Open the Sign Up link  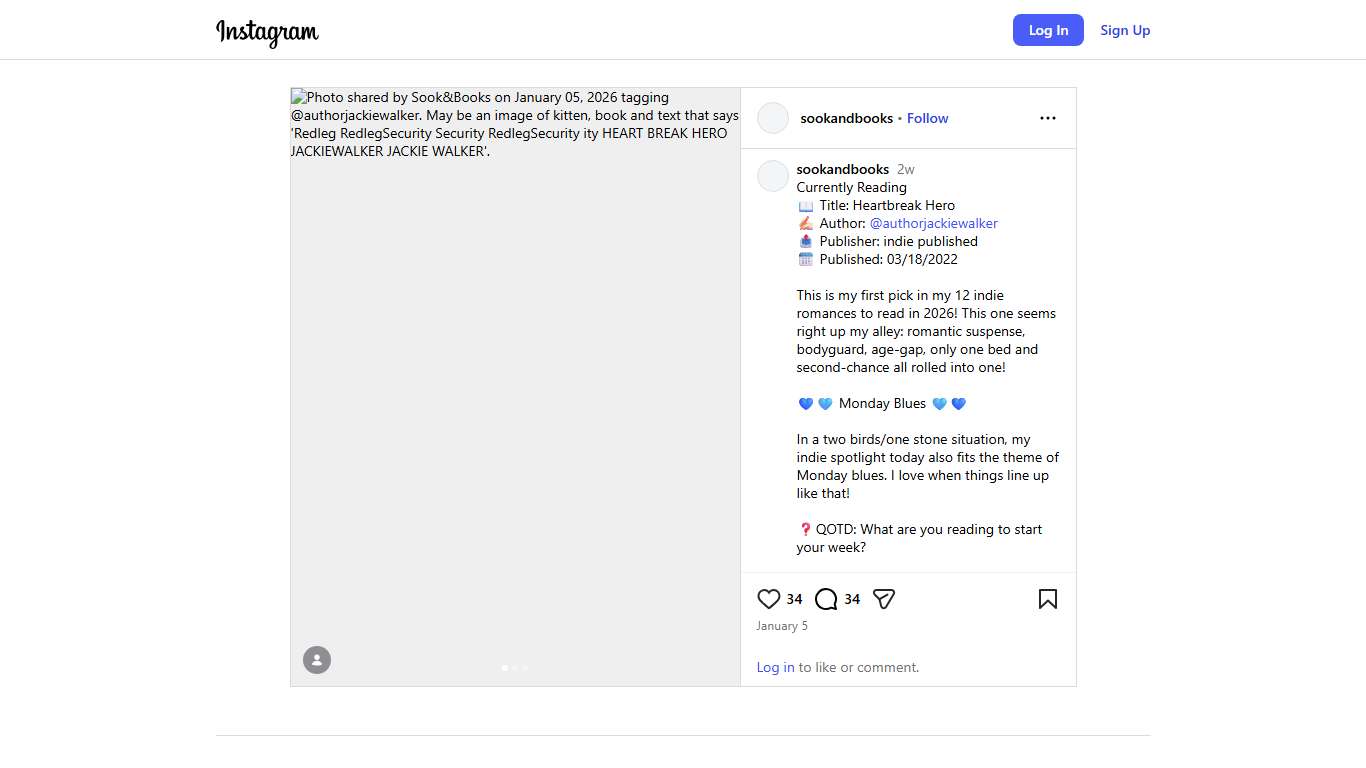(1125, 30)
